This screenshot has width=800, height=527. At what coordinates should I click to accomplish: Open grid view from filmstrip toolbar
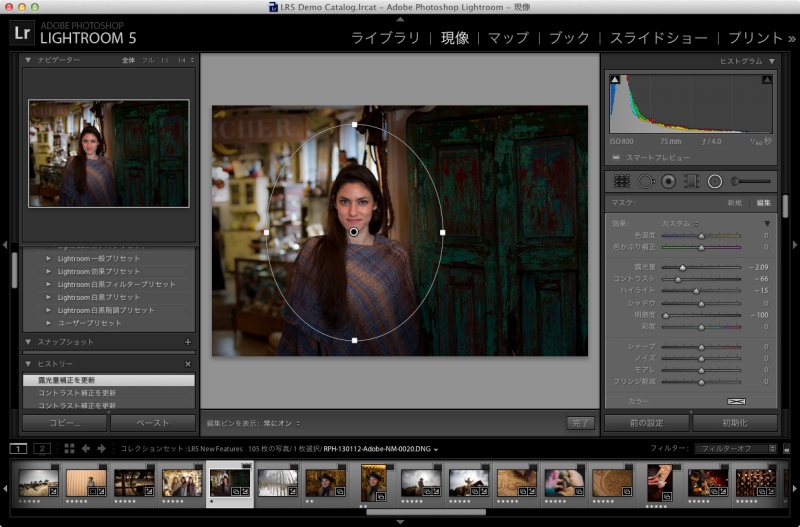pos(70,449)
